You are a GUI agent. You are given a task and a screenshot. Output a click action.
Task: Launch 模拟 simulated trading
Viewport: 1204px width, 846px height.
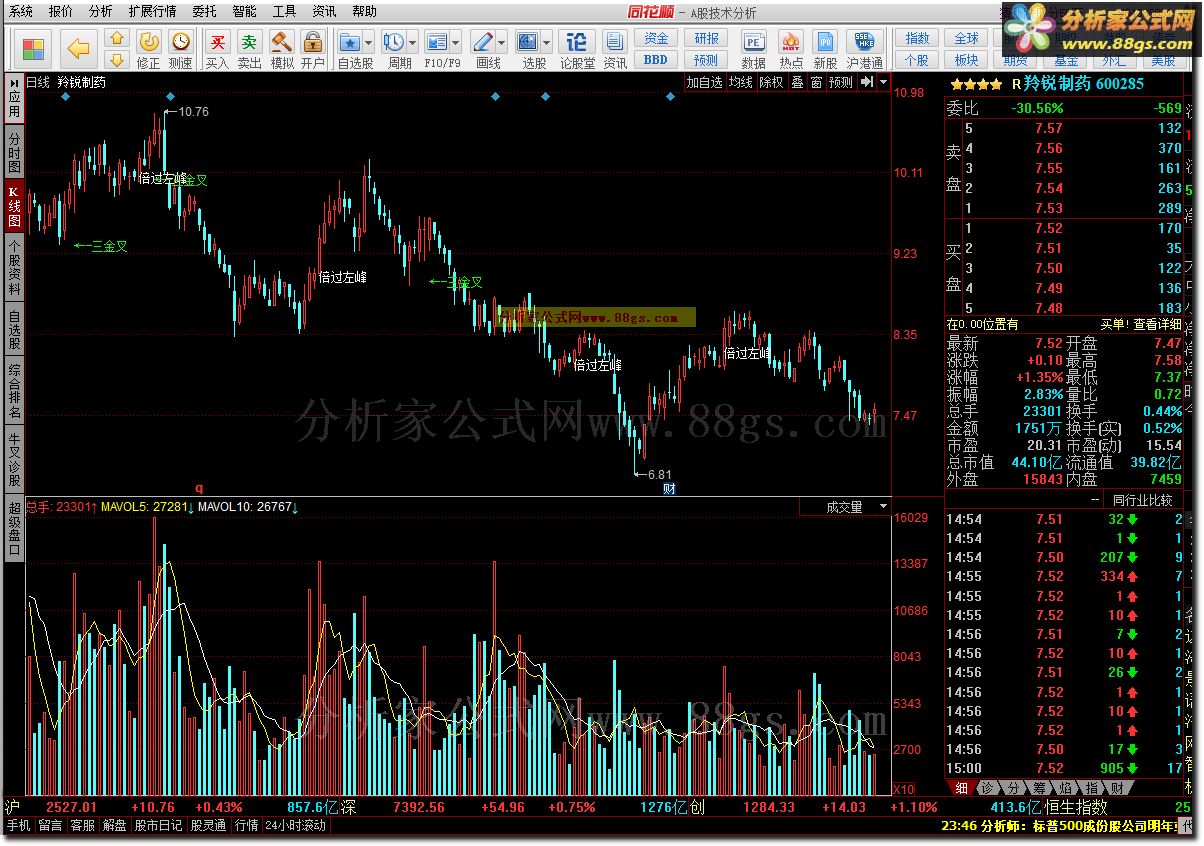point(282,49)
